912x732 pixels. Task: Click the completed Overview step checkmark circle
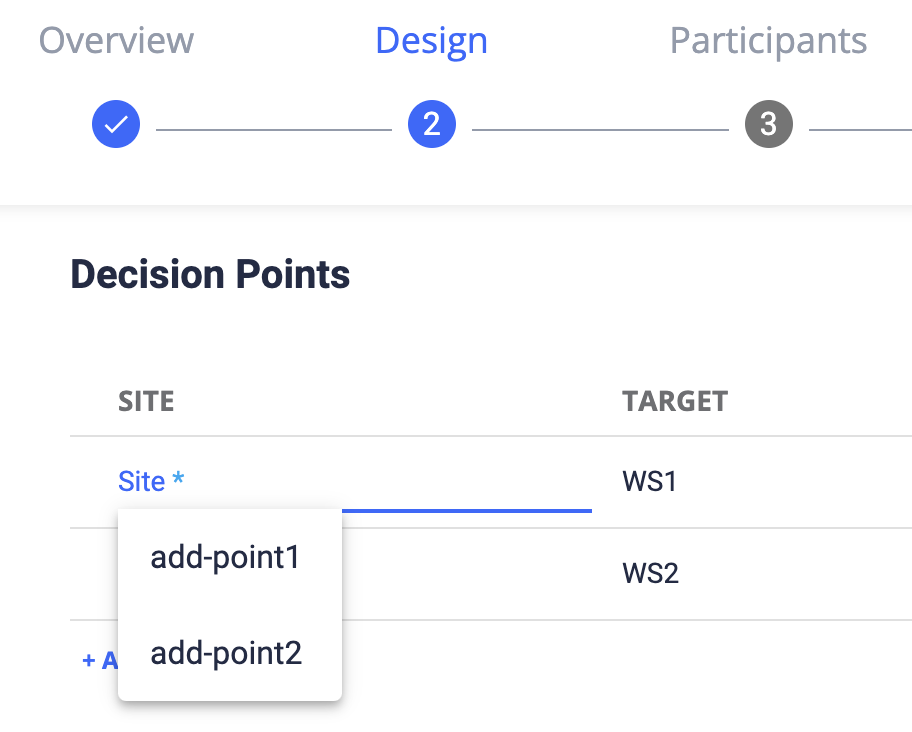116,124
